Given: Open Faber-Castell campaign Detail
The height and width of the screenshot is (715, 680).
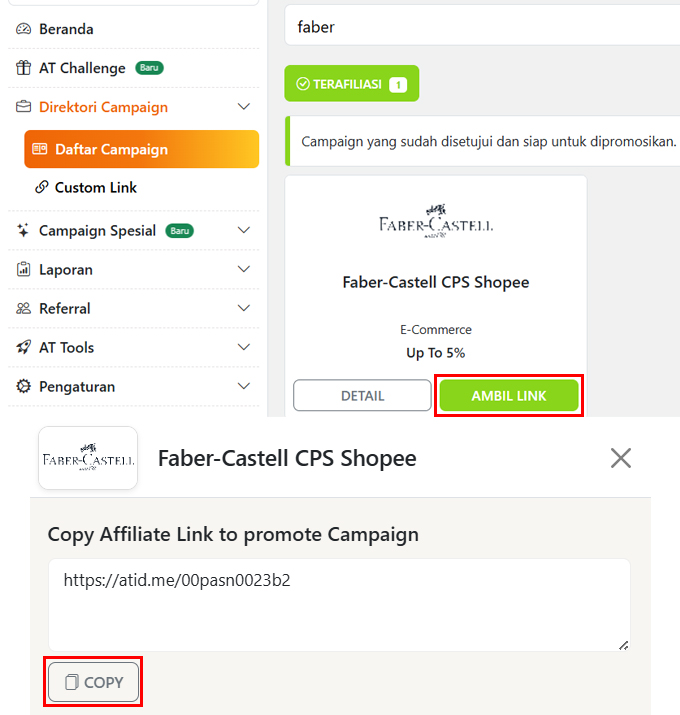Looking at the screenshot, I should point(362,395).
